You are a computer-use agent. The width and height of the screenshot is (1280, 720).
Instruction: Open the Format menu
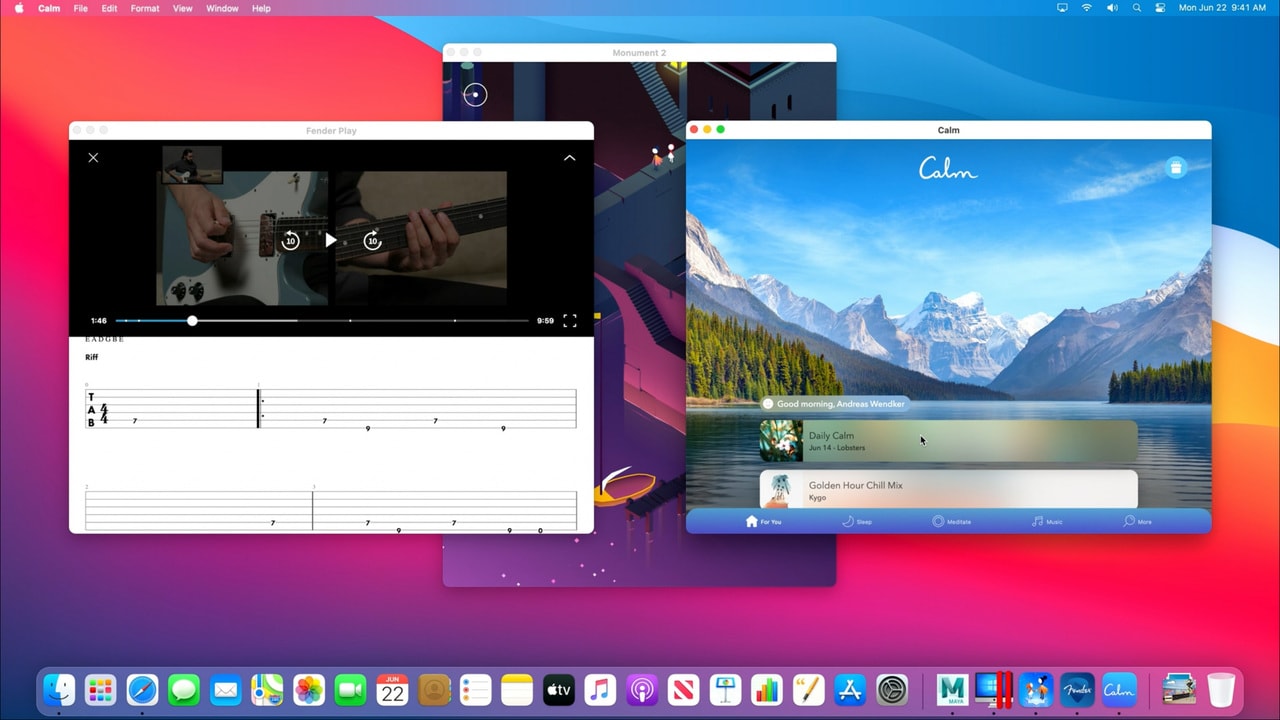click(144, 8)
